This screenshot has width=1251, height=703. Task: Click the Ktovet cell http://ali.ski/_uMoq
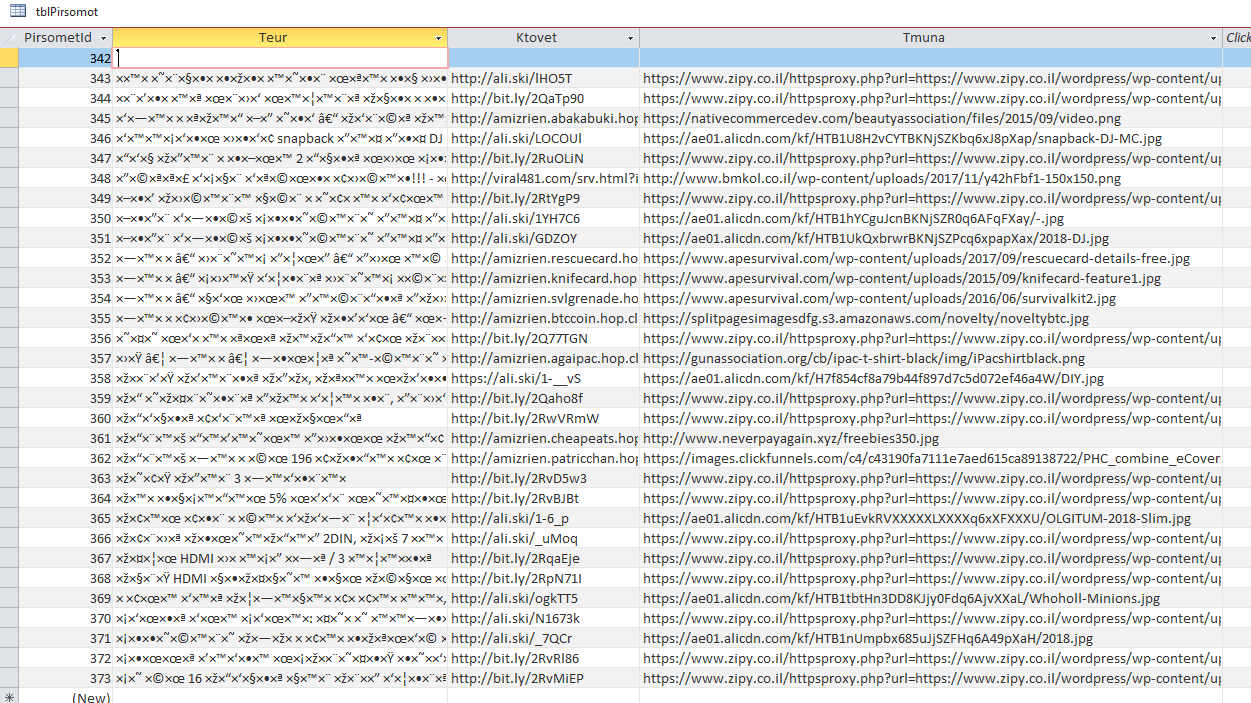pos(544,538)
